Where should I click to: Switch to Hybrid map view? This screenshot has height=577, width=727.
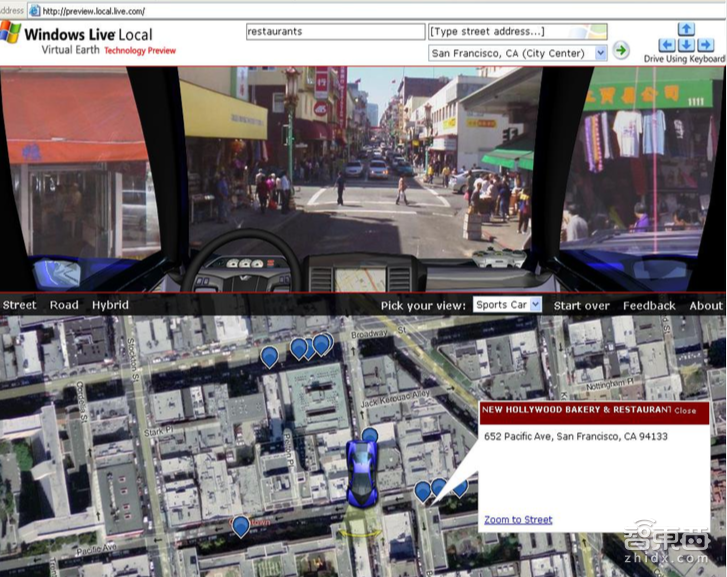[x=110, y=305]
